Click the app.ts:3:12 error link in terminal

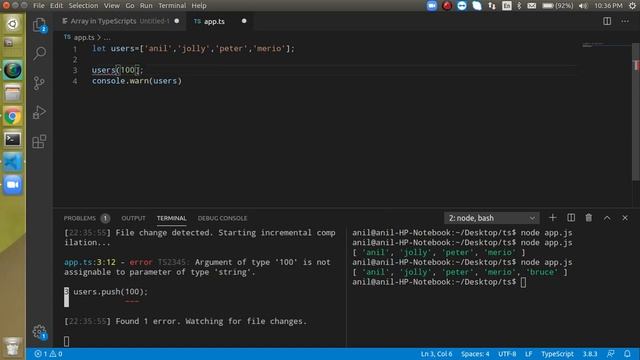[x=90, y=262]
